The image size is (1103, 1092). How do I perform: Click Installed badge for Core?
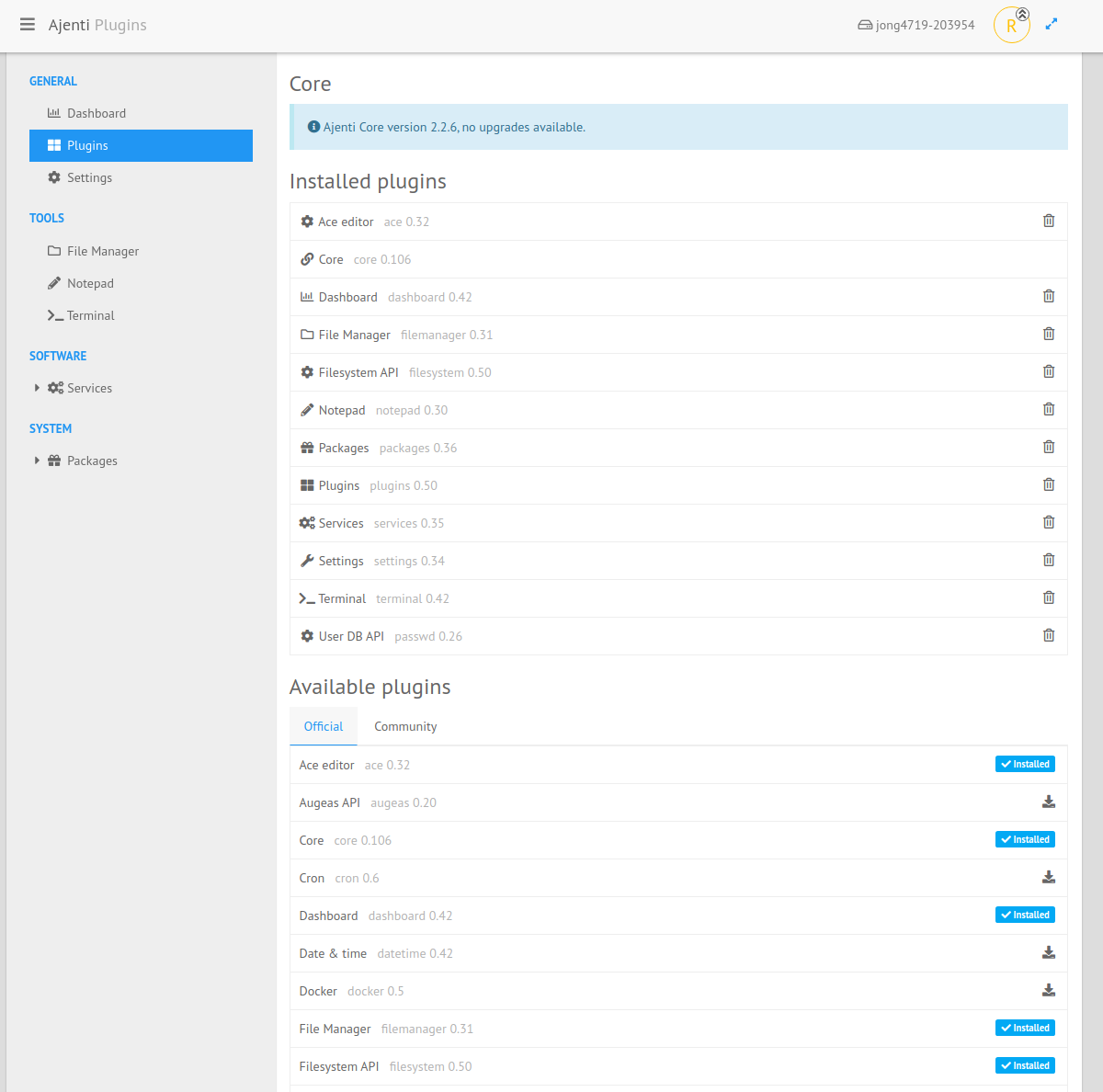click(1025, 839)
